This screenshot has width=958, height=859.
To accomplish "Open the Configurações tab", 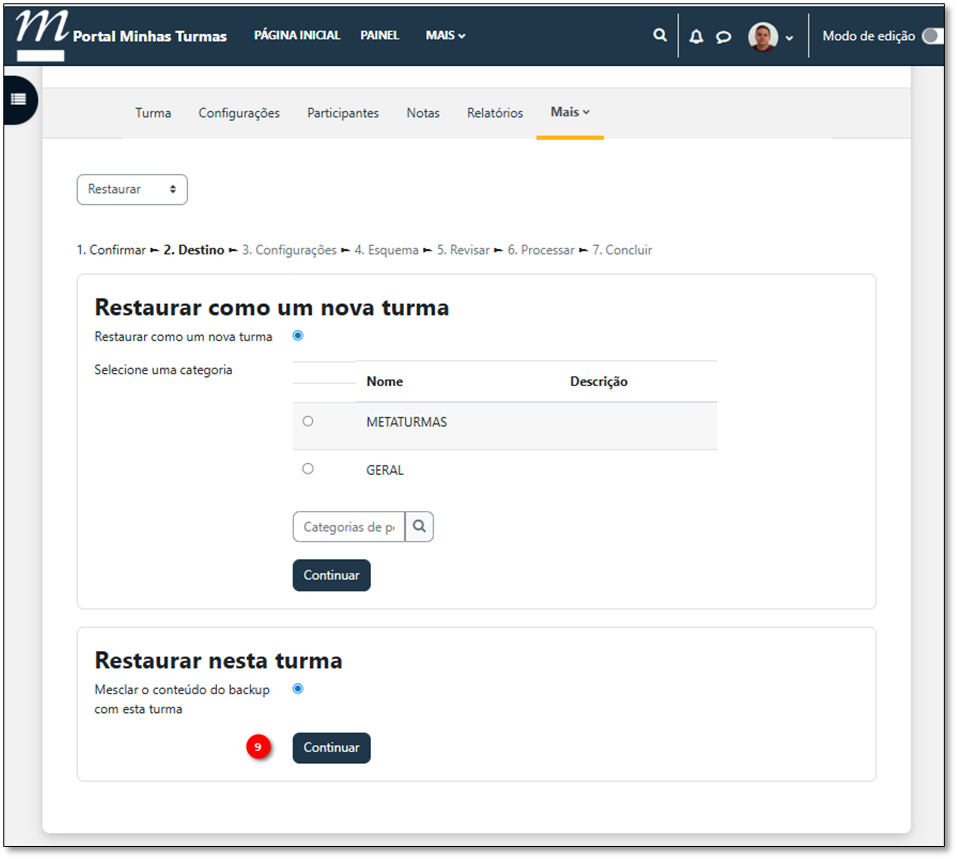I will pos(239,113).
